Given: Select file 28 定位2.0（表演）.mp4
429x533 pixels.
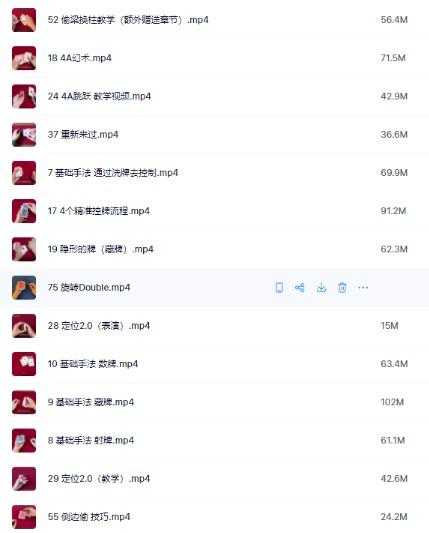Looking at the screenshot, I should [99, 326].
